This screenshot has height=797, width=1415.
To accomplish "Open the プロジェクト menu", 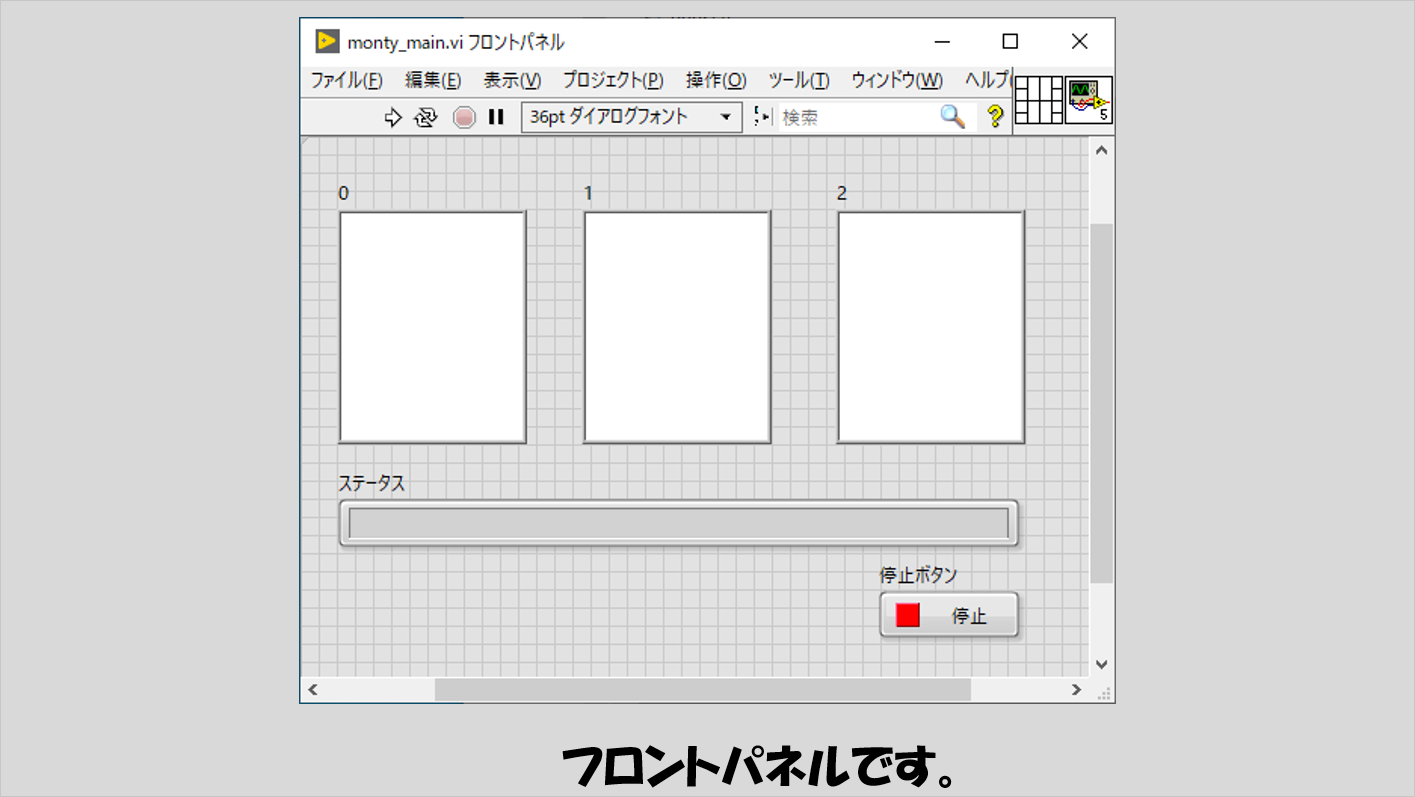I will tap(612, 80).
